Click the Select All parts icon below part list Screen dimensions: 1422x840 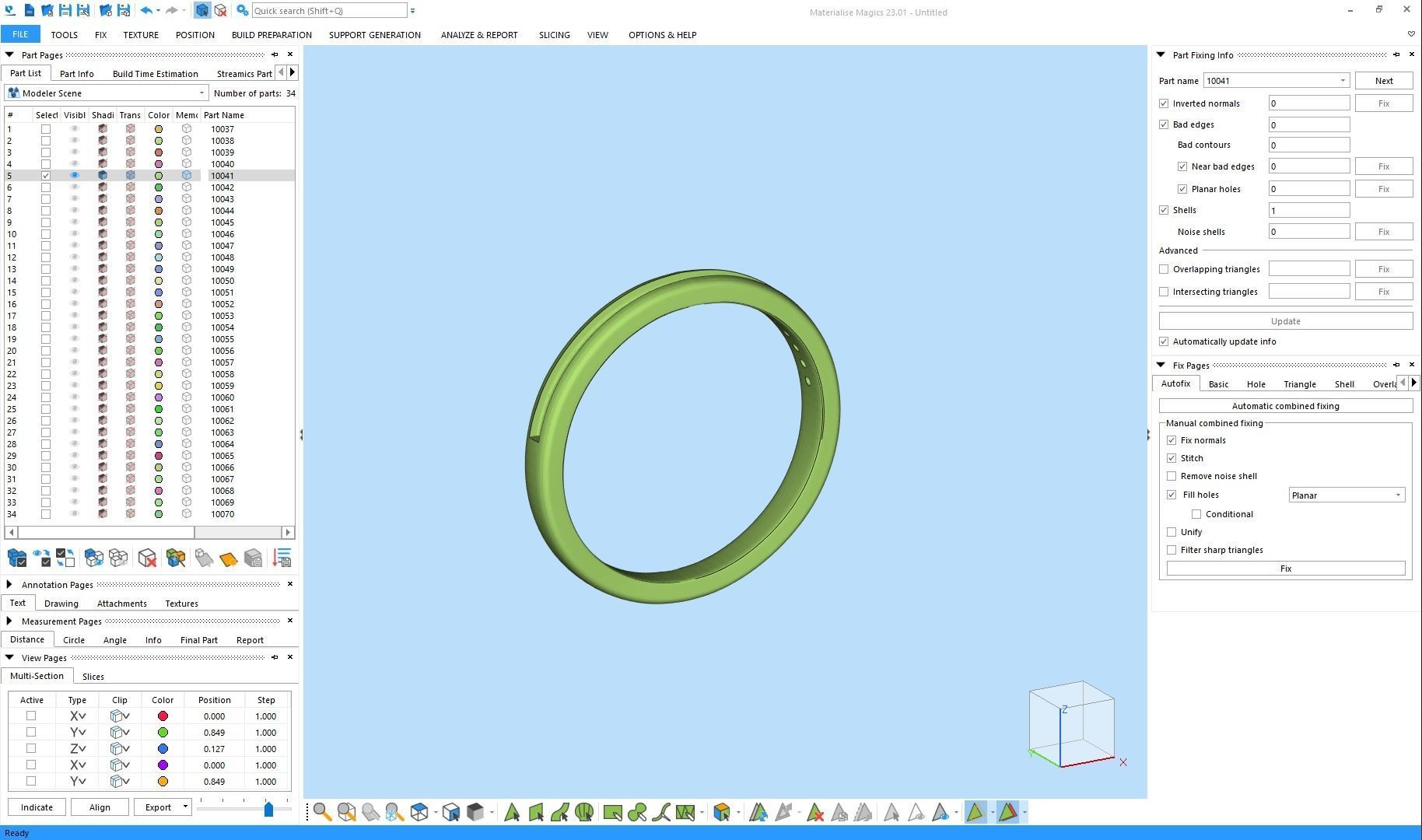coord(17,558)
